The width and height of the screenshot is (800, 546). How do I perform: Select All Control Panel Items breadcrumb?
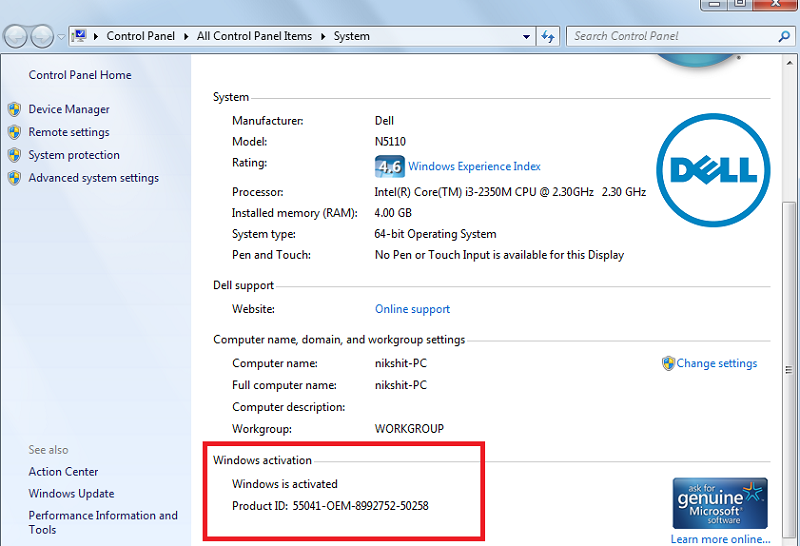(x=254, y=36)
